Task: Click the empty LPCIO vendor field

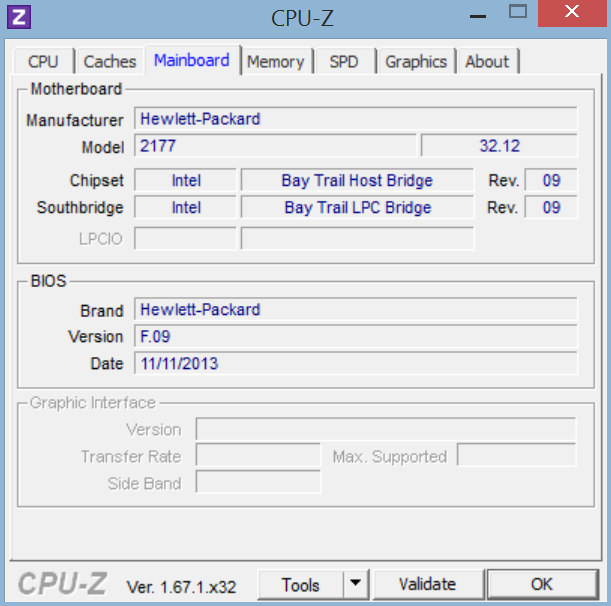Action: (185, 238)
